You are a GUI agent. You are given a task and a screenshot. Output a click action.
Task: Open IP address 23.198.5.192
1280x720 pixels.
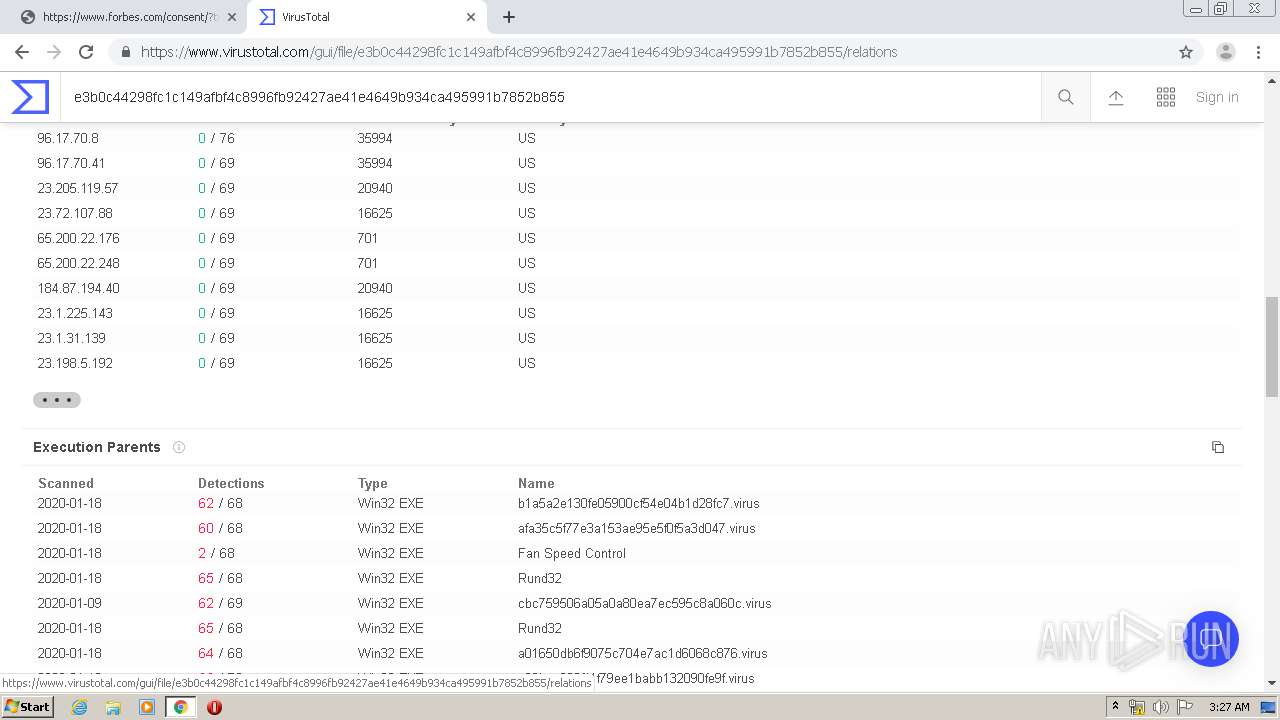click(75, 363)
